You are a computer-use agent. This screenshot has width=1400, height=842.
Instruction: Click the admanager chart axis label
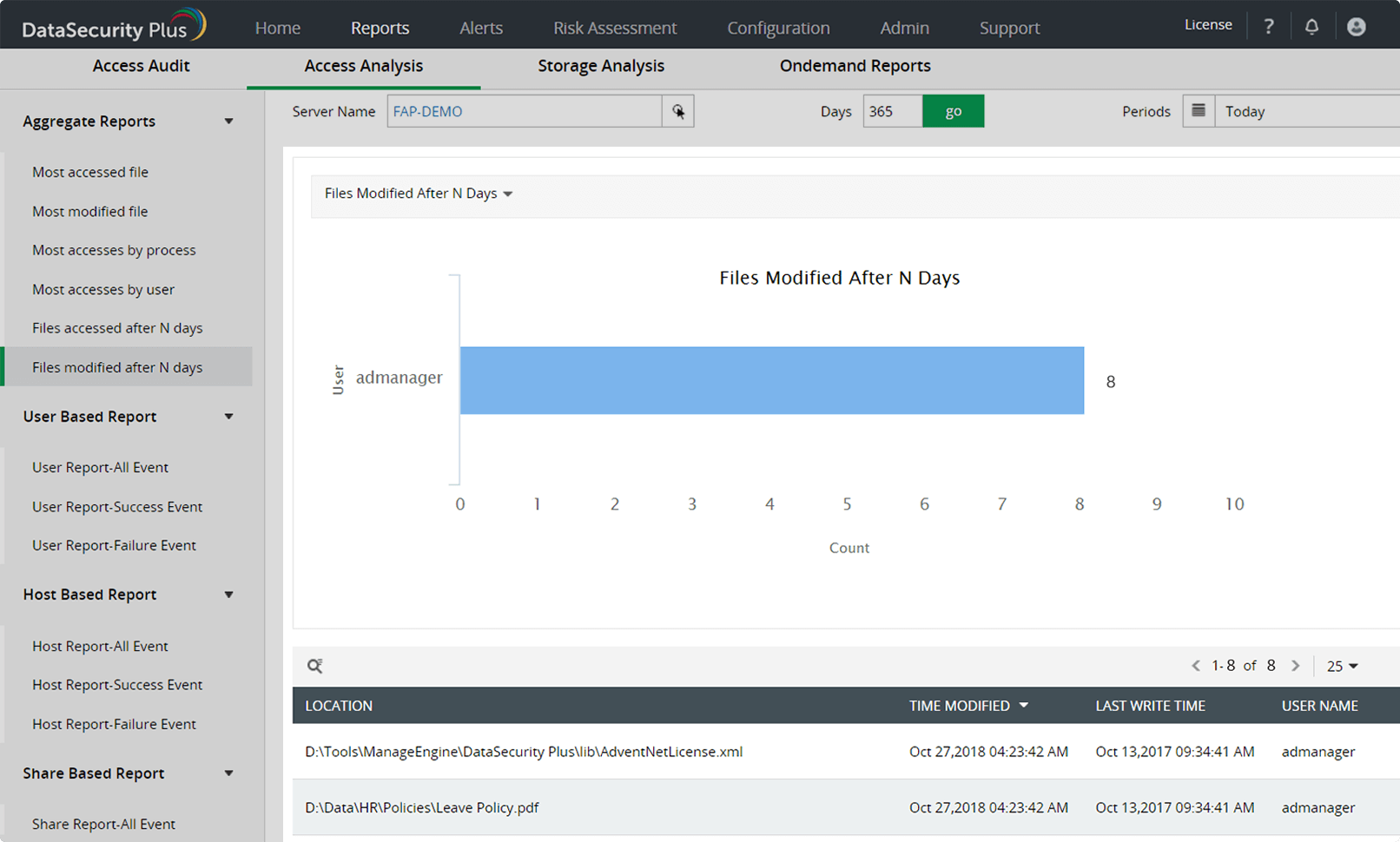tap(399, 378)
